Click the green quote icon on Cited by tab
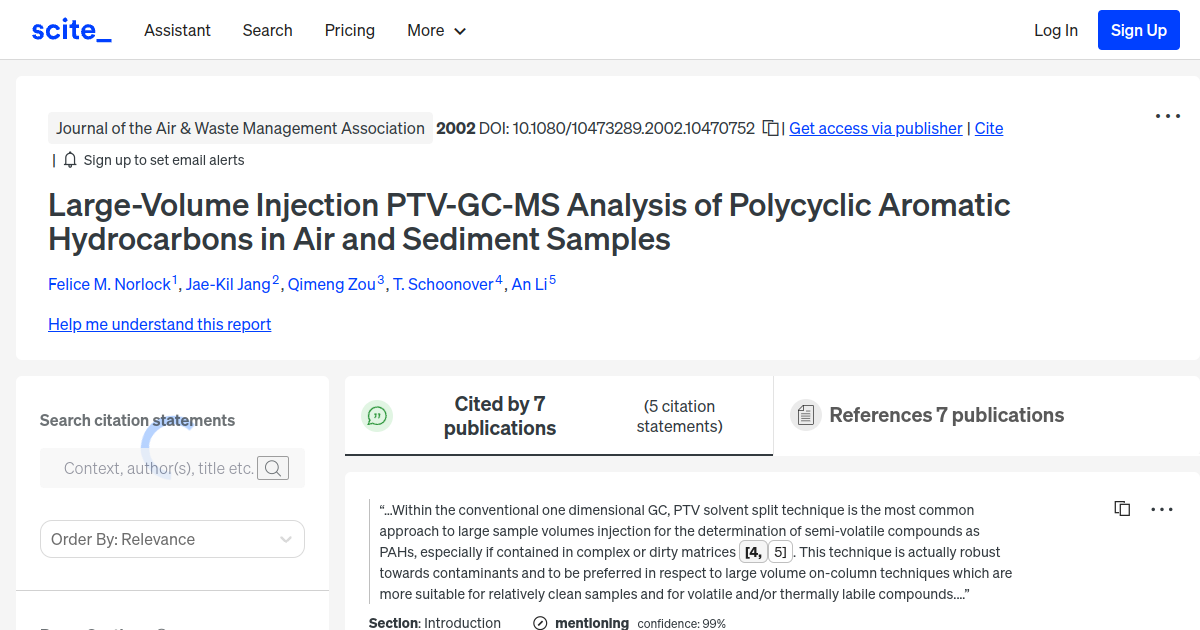Viewport: 1200px width, 630px height. pyautogui.click(x=377, y=415)
